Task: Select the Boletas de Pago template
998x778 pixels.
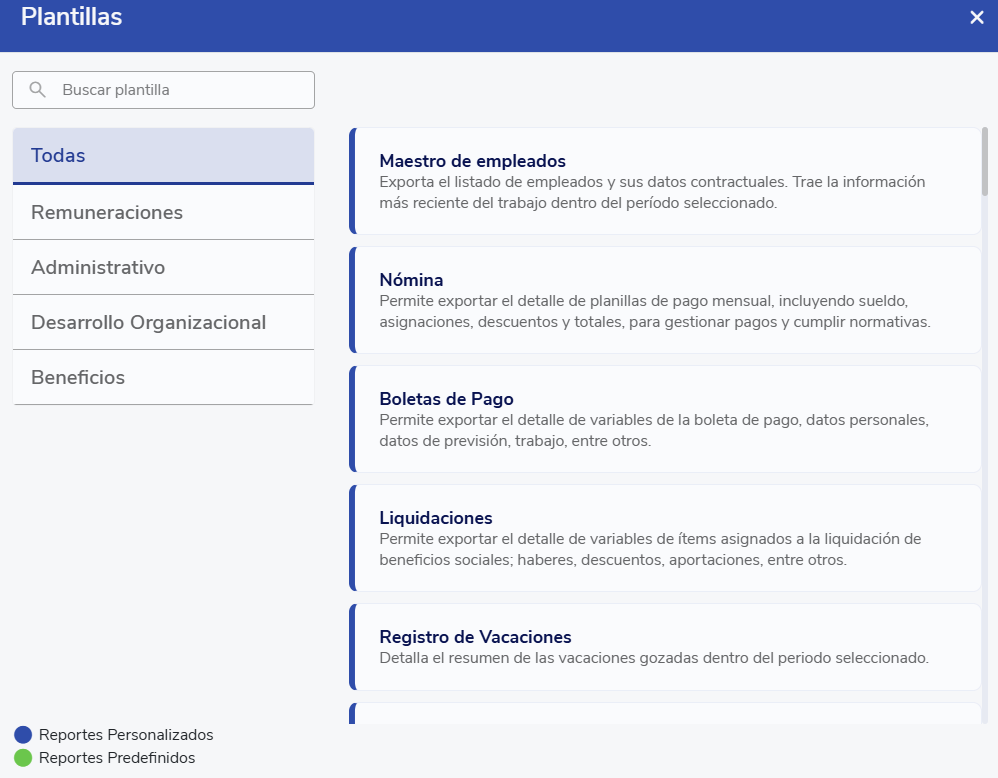Action: pyautogui.click(x=665, y=419)
